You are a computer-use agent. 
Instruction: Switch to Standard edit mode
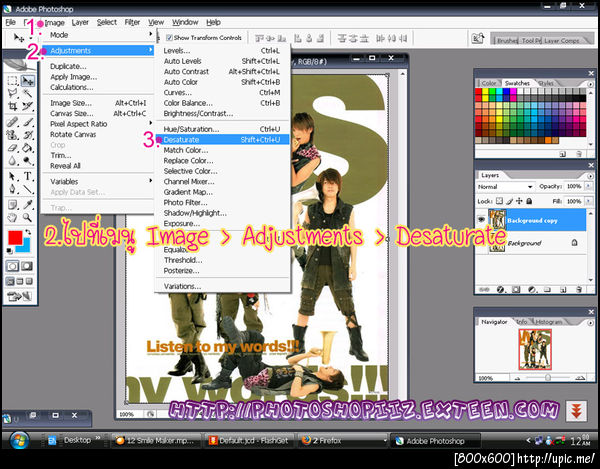pos(12,266)
